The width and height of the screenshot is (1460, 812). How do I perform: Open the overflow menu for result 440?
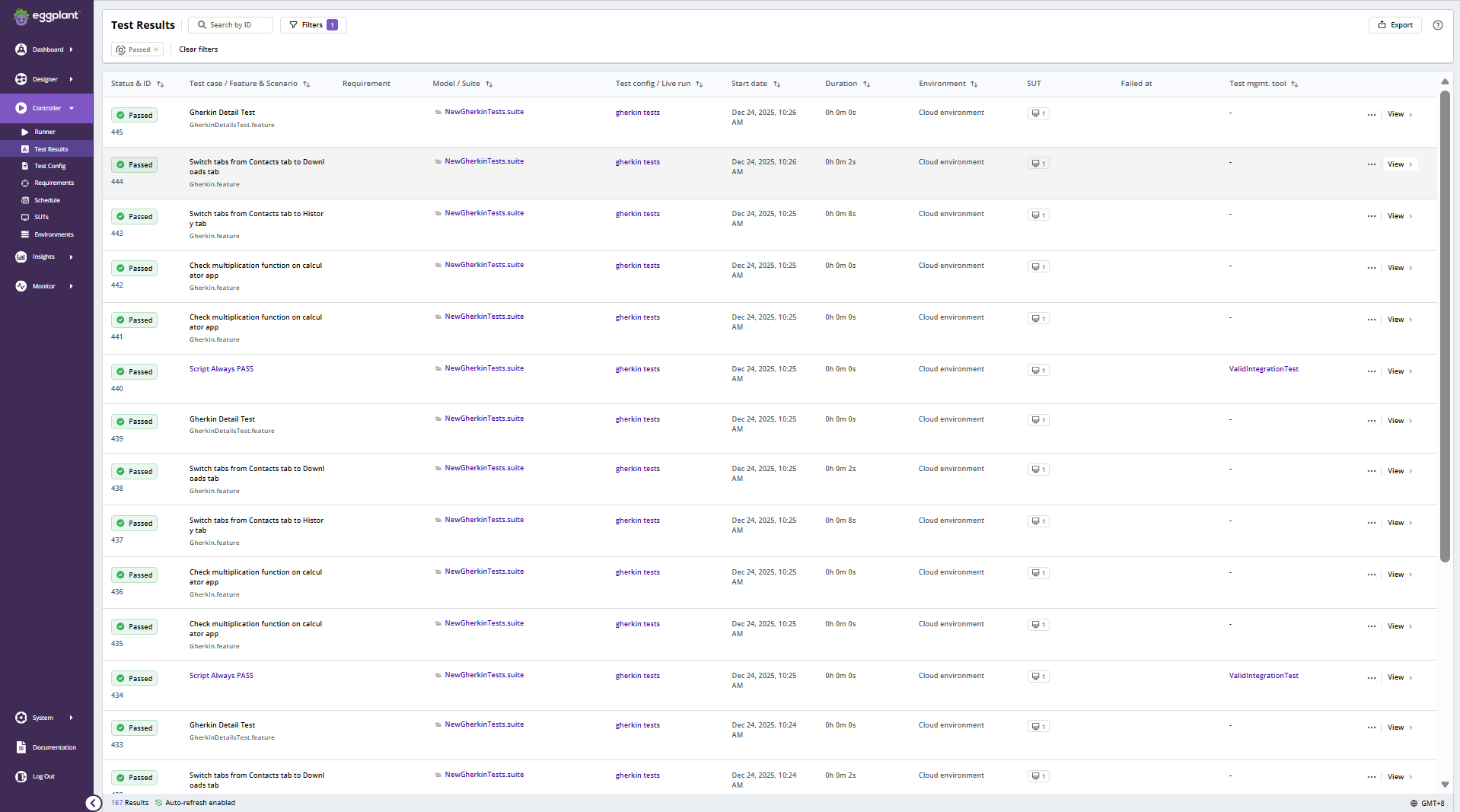(1370, 371)
